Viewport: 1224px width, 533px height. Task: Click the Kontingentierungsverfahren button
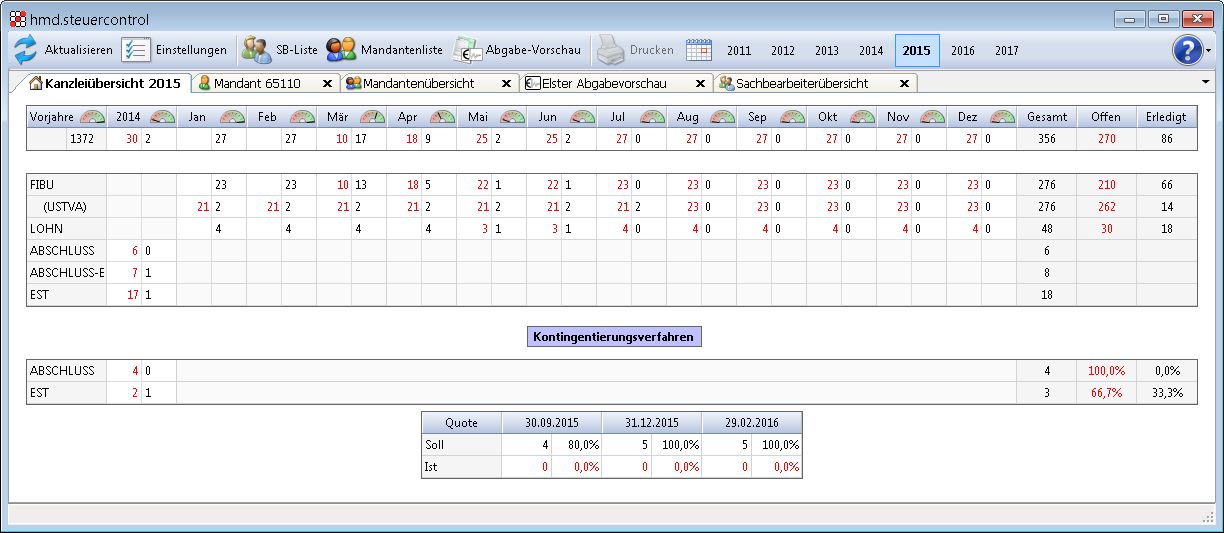614,337
